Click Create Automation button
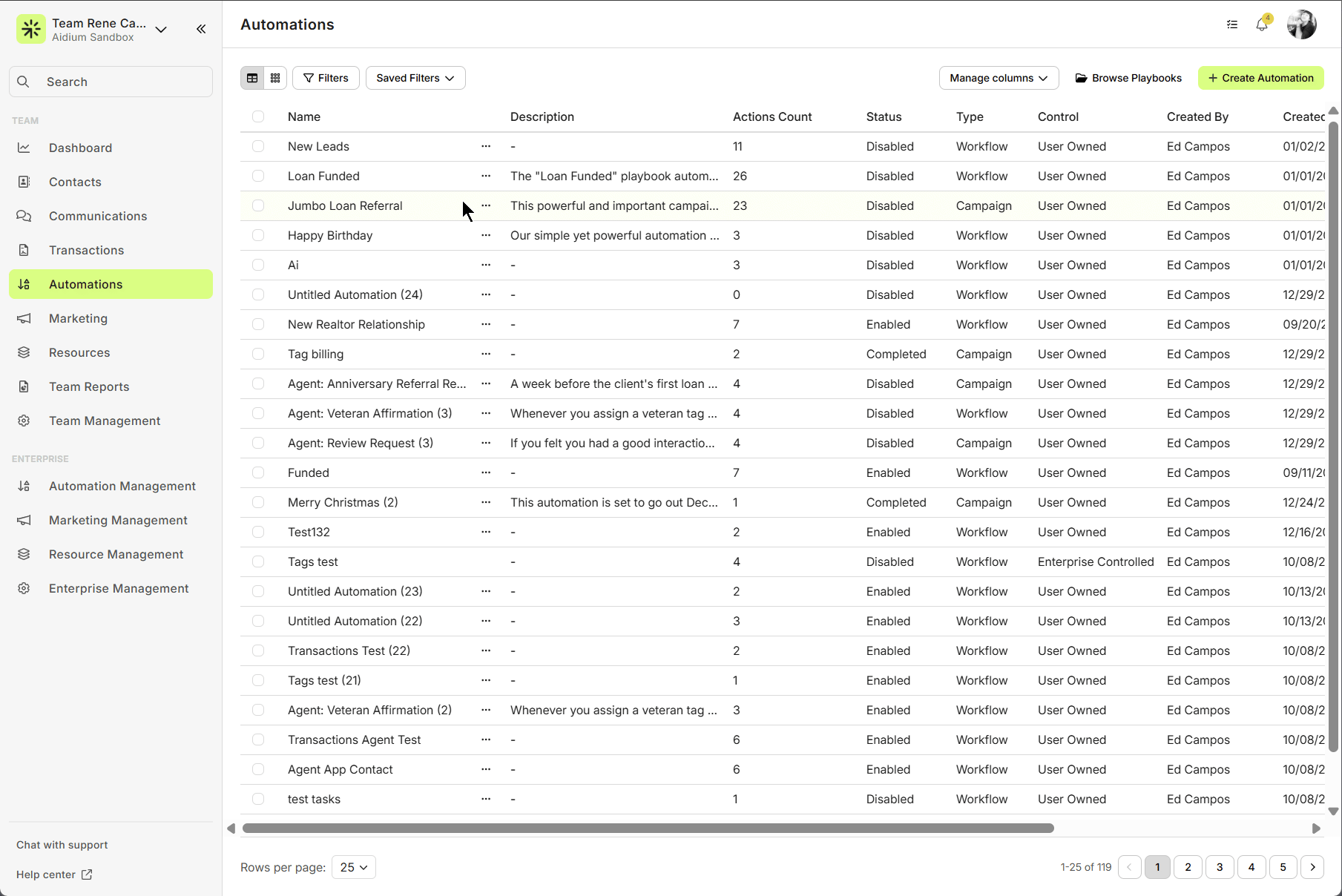The height and width of the screenshot is (896, 1342). point(1260,78)
